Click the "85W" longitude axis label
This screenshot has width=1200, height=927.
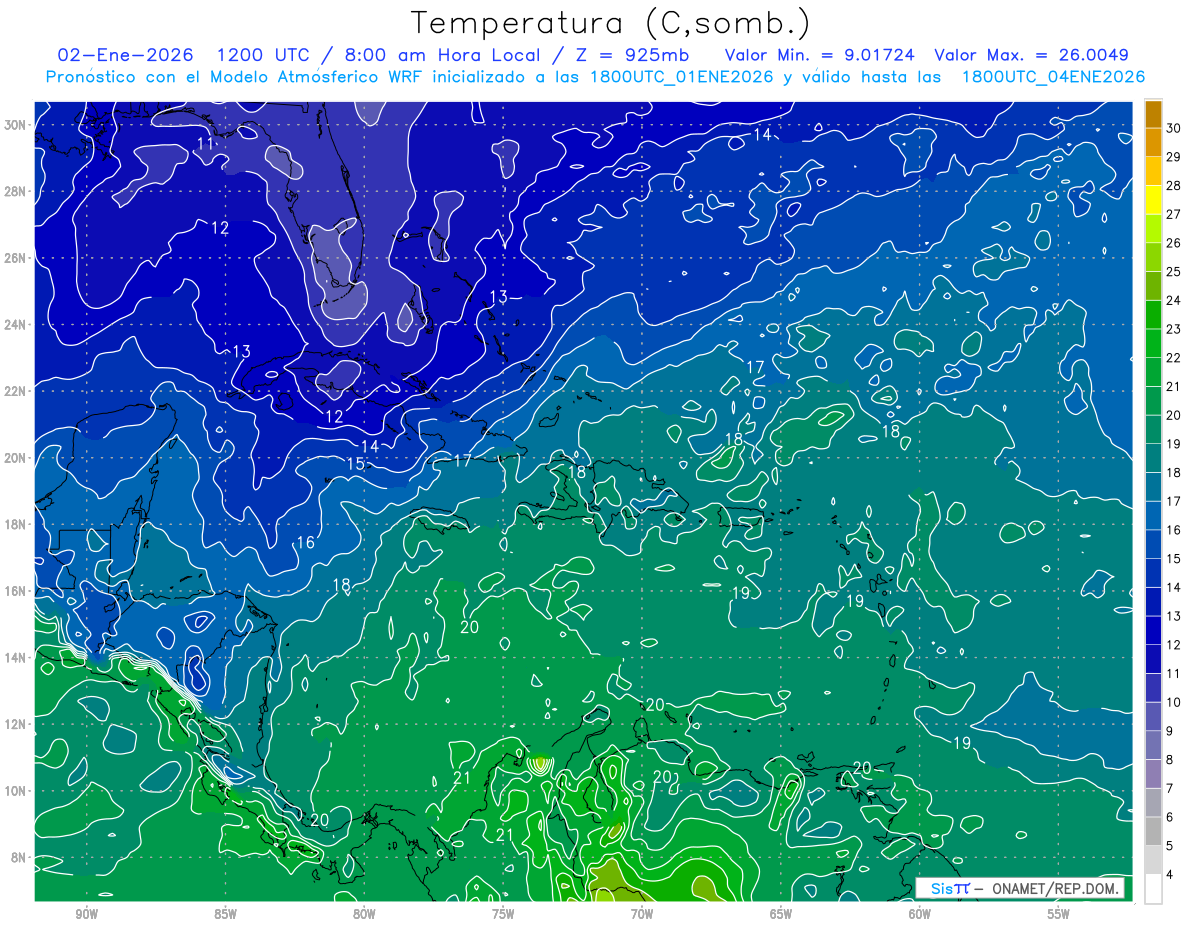225,915
